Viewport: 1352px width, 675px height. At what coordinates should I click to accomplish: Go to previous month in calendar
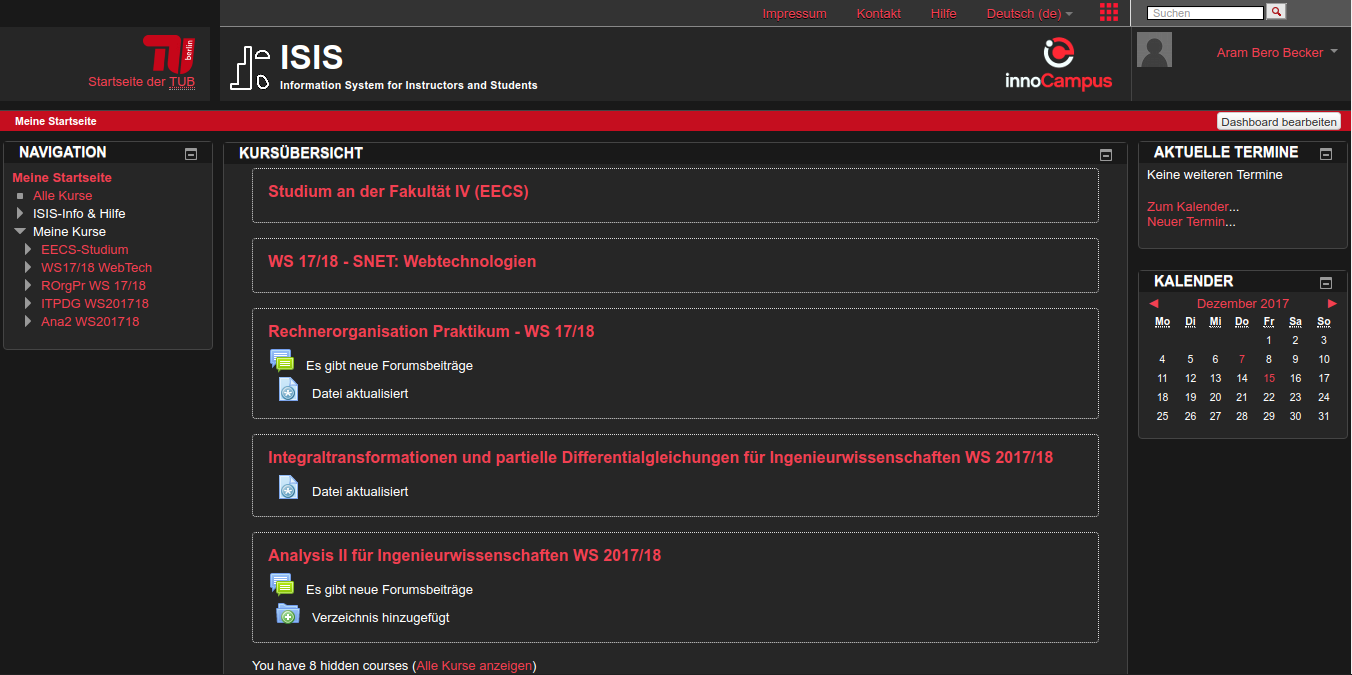click(x=1154, y=303)
